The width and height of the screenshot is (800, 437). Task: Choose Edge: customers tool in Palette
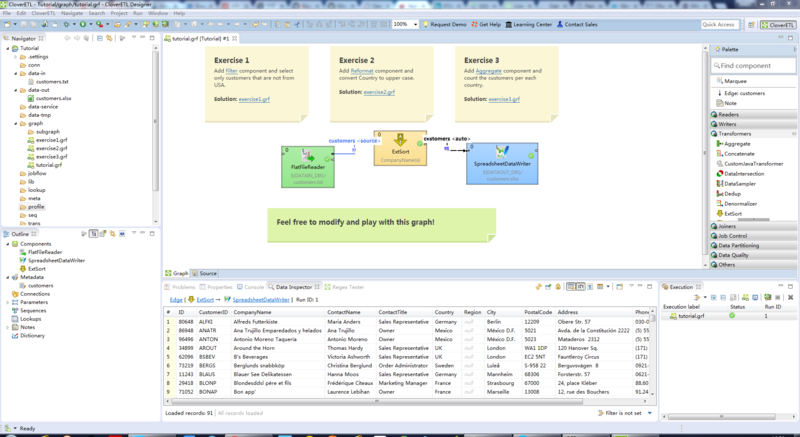point(741,93)
